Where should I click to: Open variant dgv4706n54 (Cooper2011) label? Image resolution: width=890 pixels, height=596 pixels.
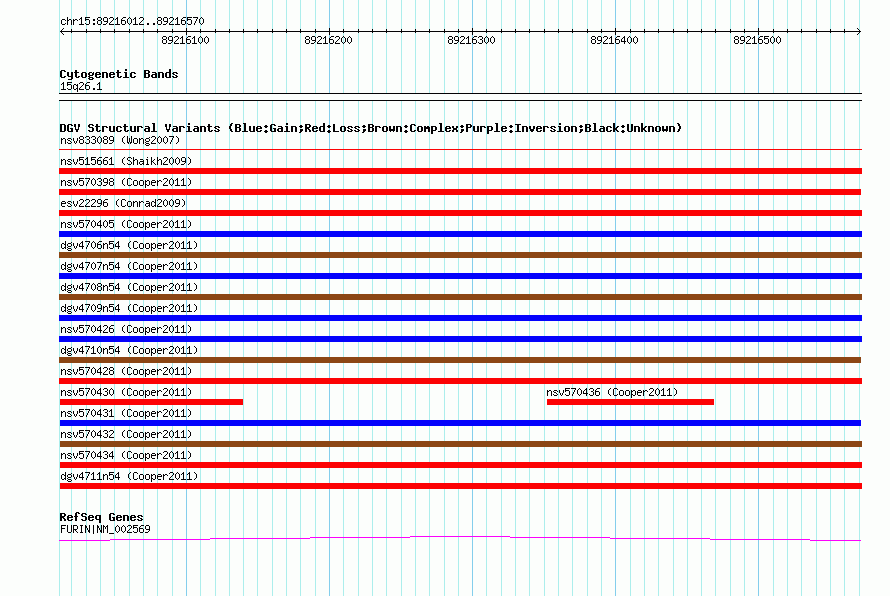point(129,245)
